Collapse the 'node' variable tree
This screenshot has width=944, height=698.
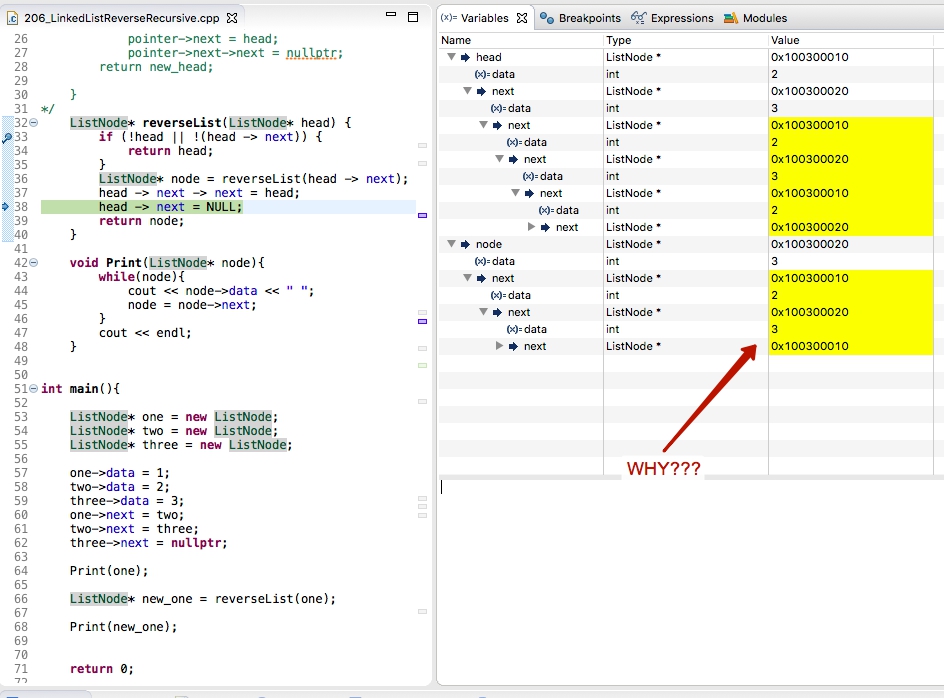pos(451,243)
